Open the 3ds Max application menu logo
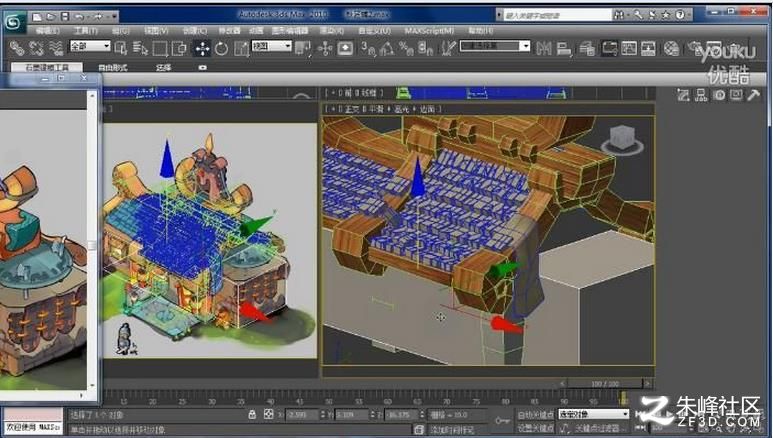This screenshot has height=438, width=773. tap(14, 22)
